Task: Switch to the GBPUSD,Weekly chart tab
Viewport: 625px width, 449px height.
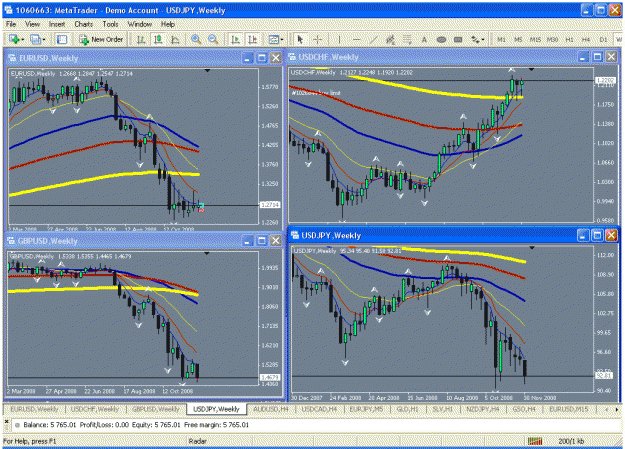Action: [156, 409]
